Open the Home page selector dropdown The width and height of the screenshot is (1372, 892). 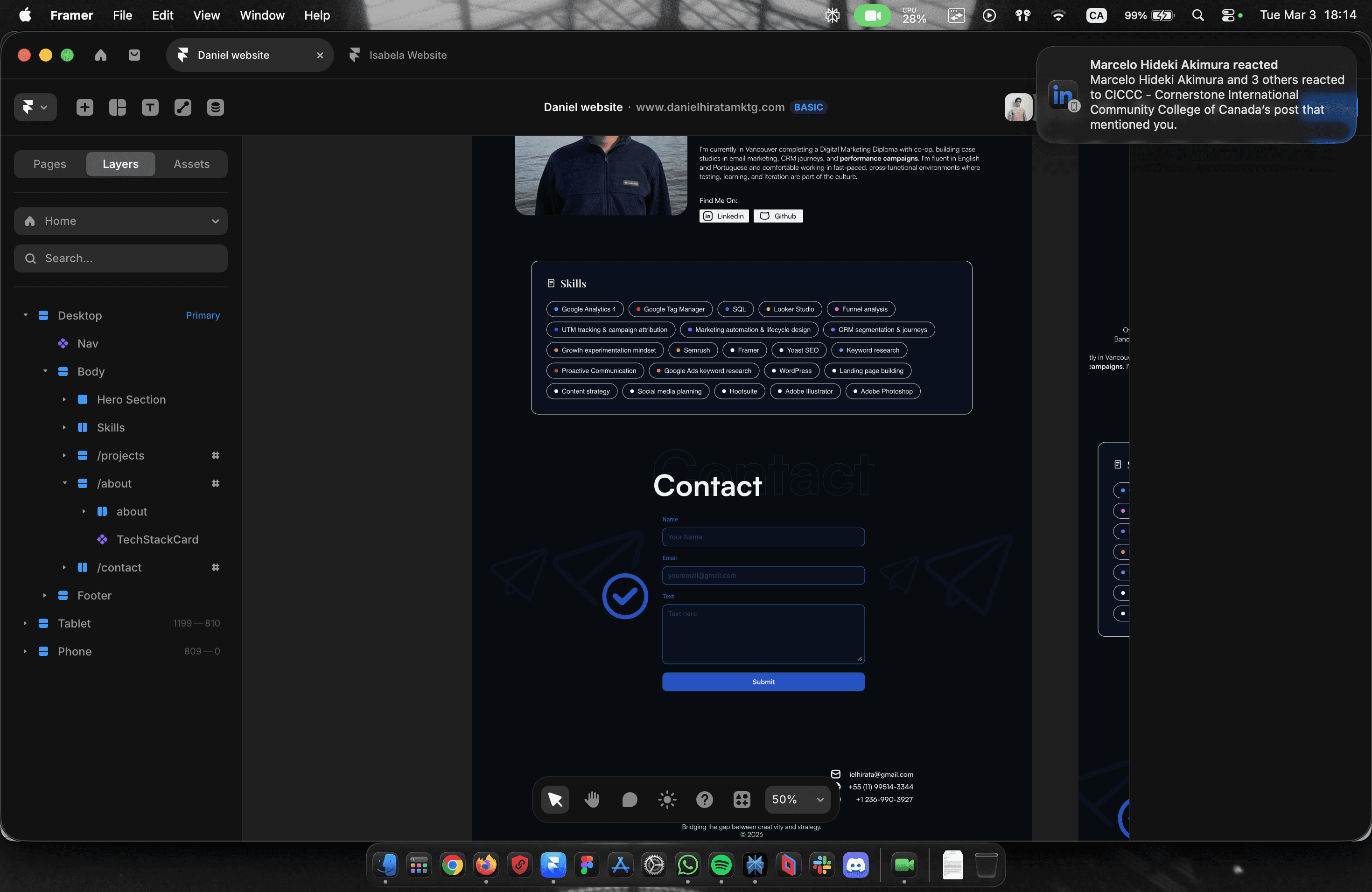pos(120,221)
